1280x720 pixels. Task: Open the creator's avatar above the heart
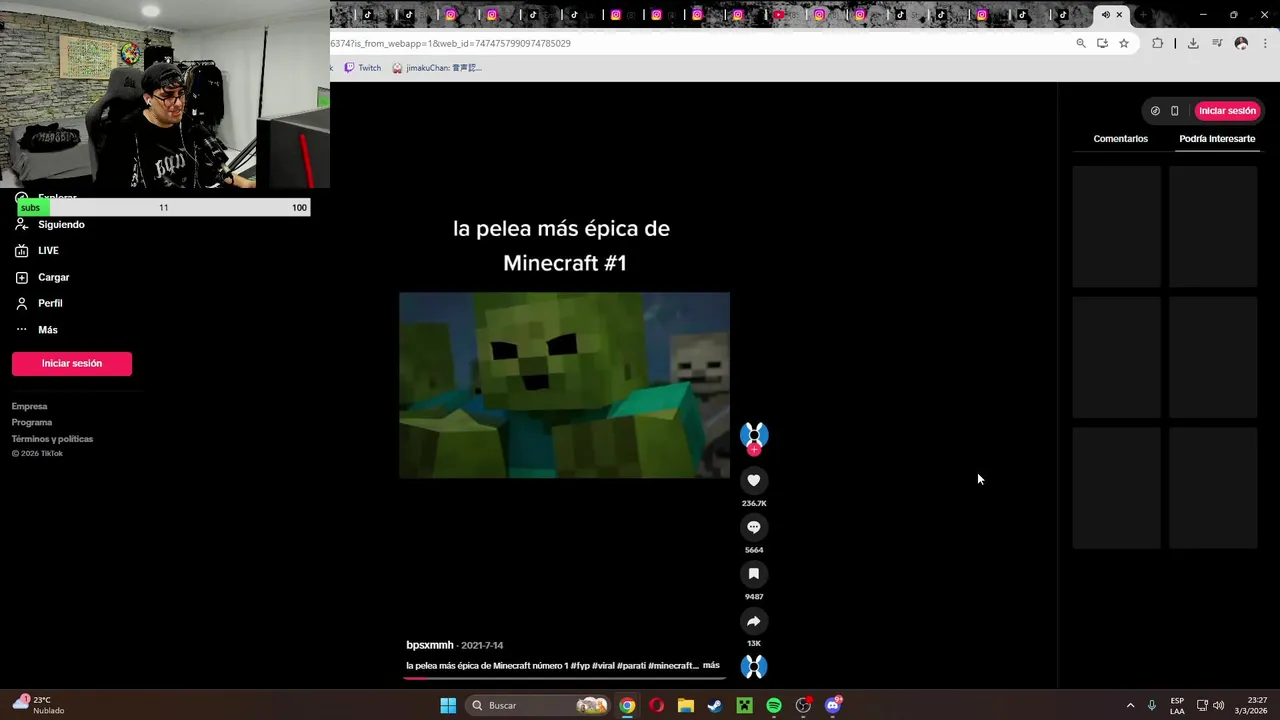(x=754, y=434)
